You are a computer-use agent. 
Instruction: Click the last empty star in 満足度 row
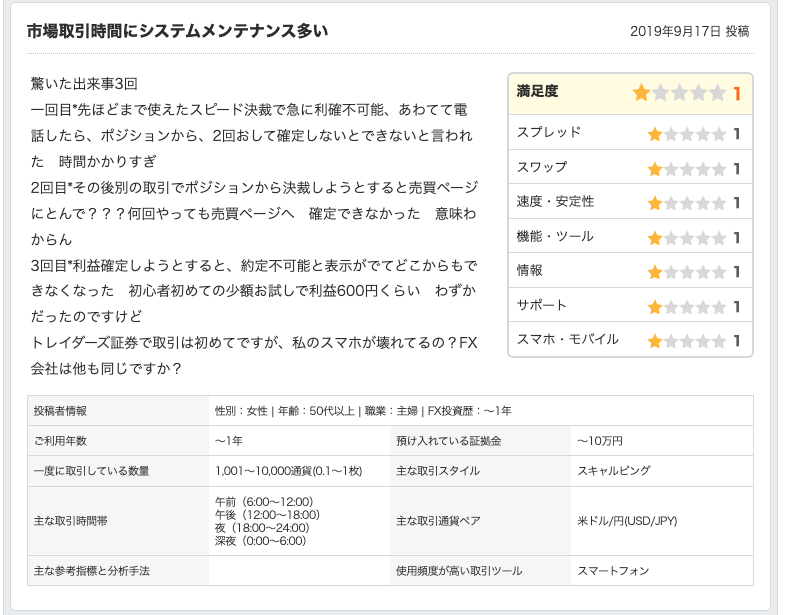click(718, 93)
